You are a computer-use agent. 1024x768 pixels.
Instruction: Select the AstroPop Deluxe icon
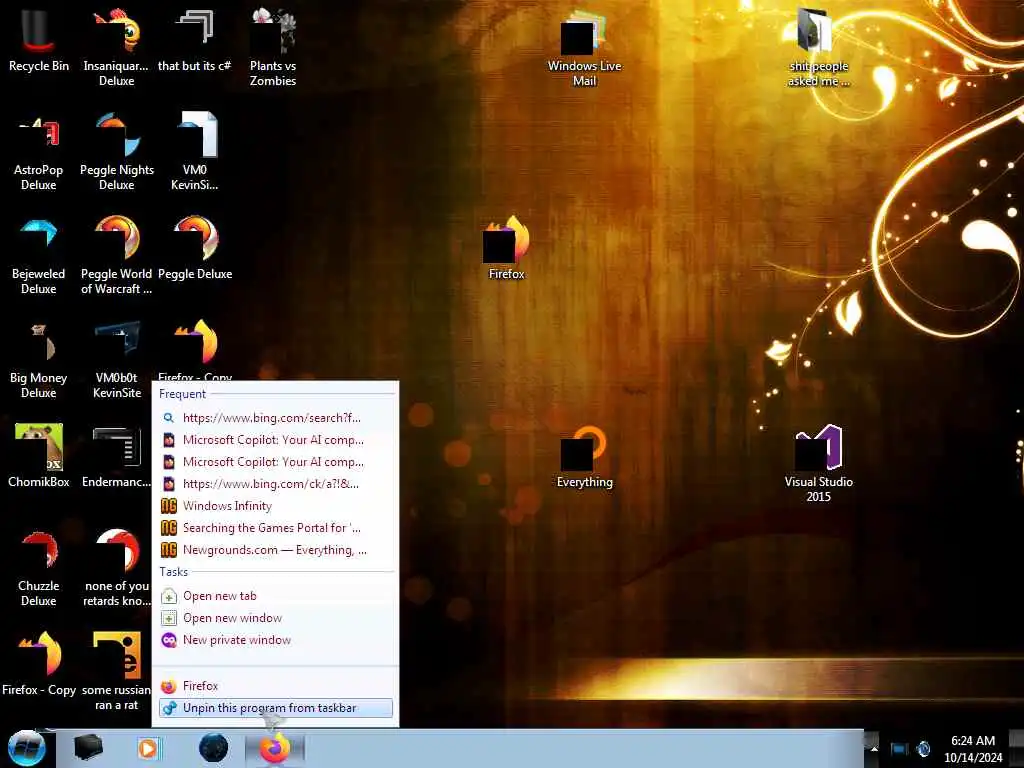pos(39,152)
